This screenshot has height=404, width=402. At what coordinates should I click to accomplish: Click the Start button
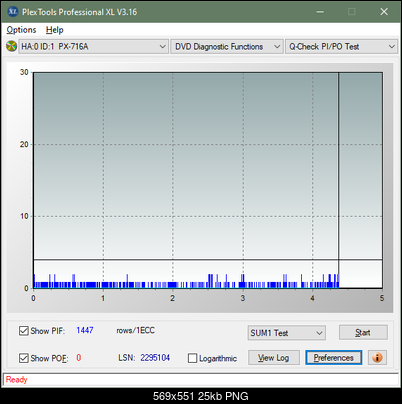click(x=363, y=333)
